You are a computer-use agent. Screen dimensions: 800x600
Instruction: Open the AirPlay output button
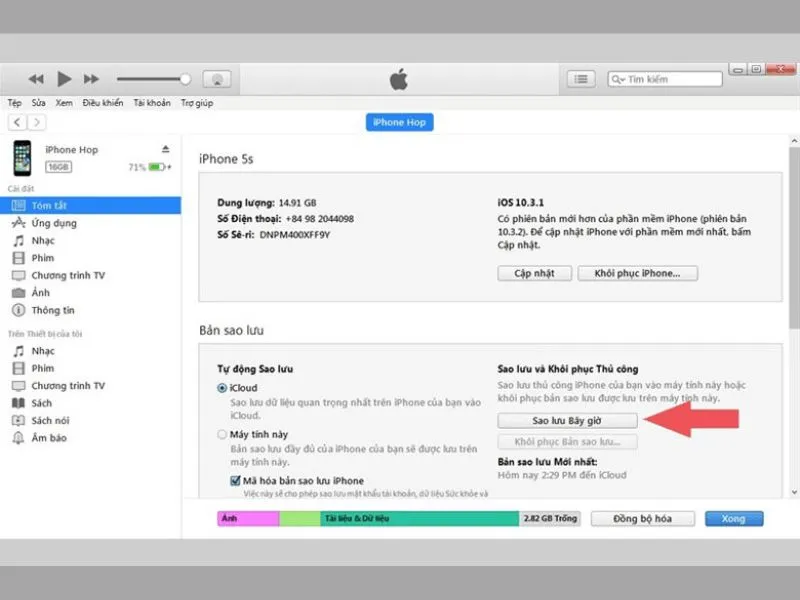click(x=217, y=79)
